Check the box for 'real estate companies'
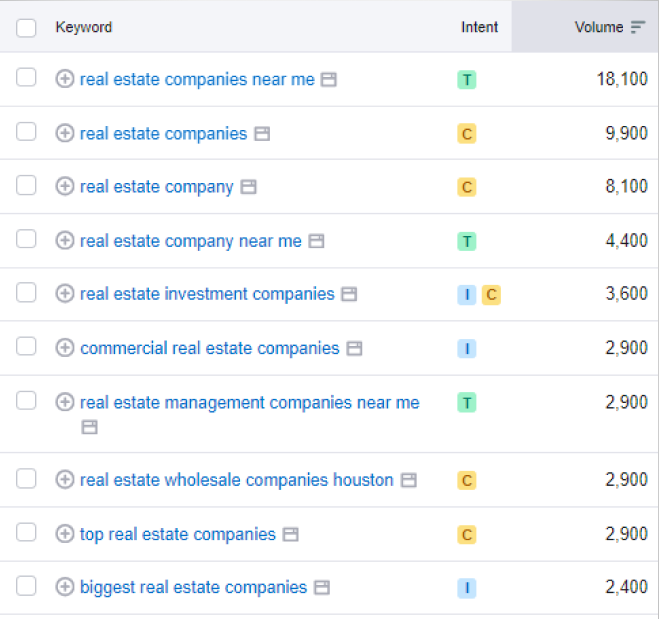This screenshot has height=619, width=659. coord(26,132)
